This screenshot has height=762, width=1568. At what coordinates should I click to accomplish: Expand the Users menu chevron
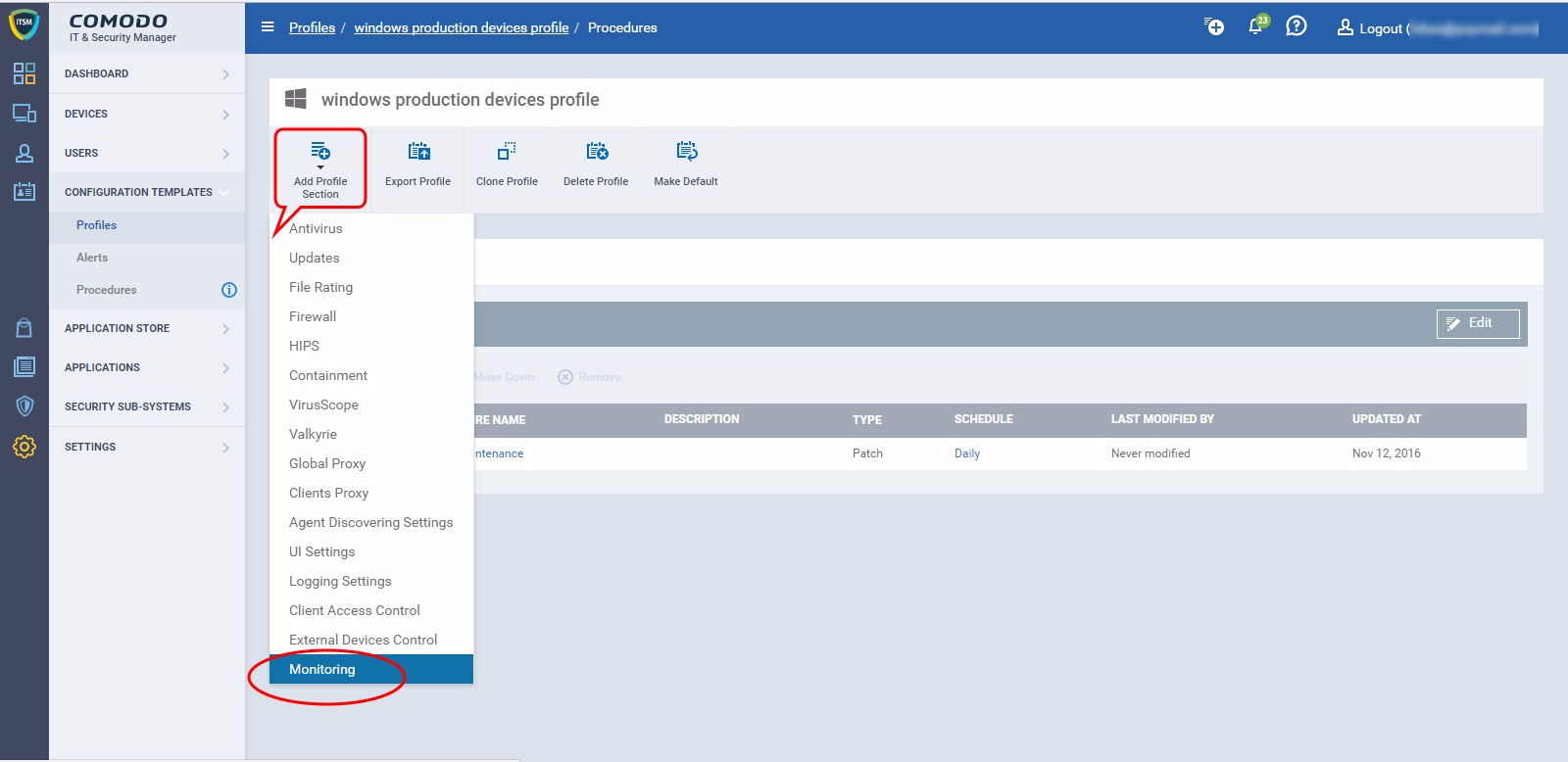pyautogui.click(x=226, y=154)
